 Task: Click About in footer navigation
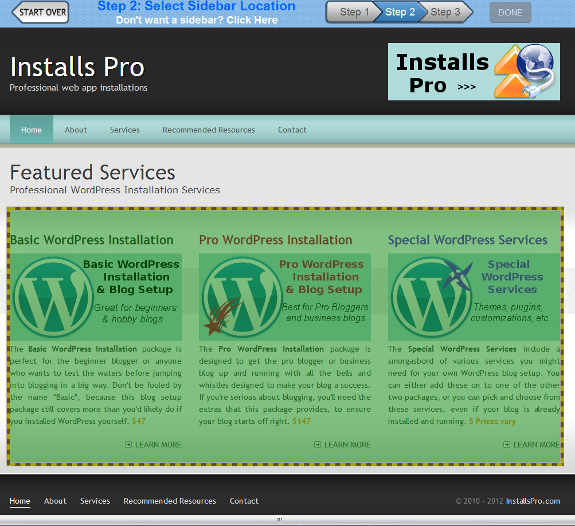(x=55, y=501)
